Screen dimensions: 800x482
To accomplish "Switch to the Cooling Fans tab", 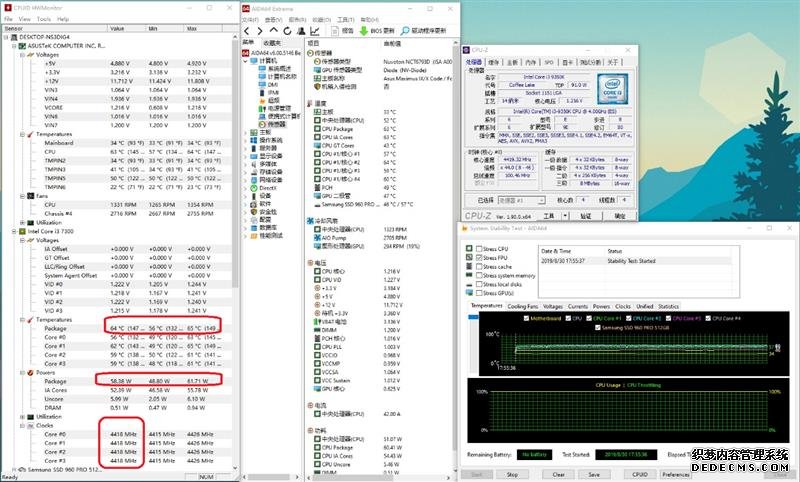I will tap(522, 307).
